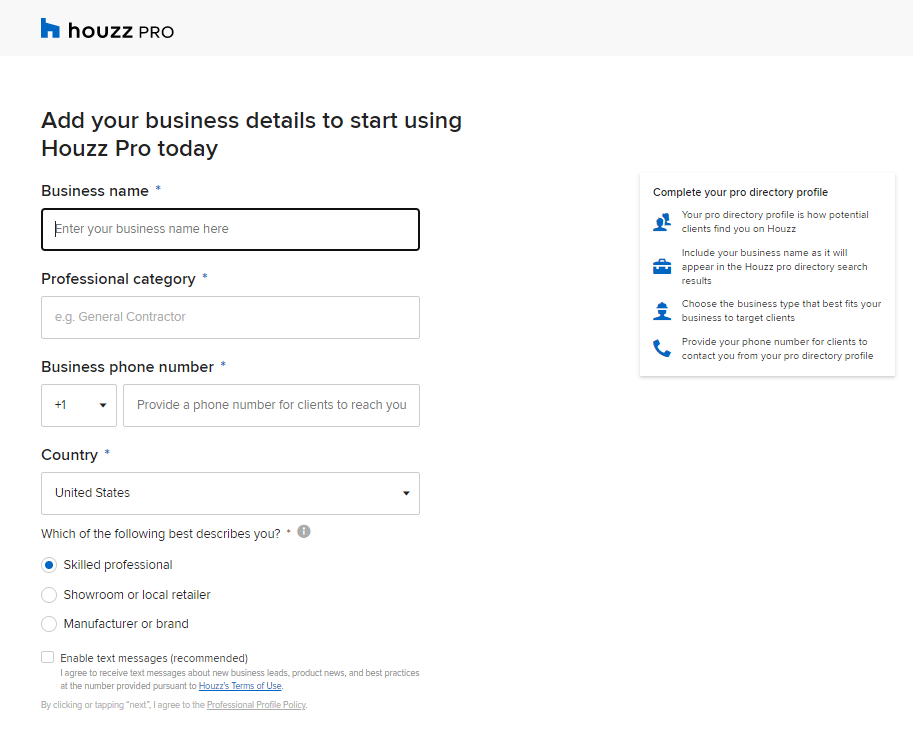Click the Houzz Pro wordmark text

point(121,31)
